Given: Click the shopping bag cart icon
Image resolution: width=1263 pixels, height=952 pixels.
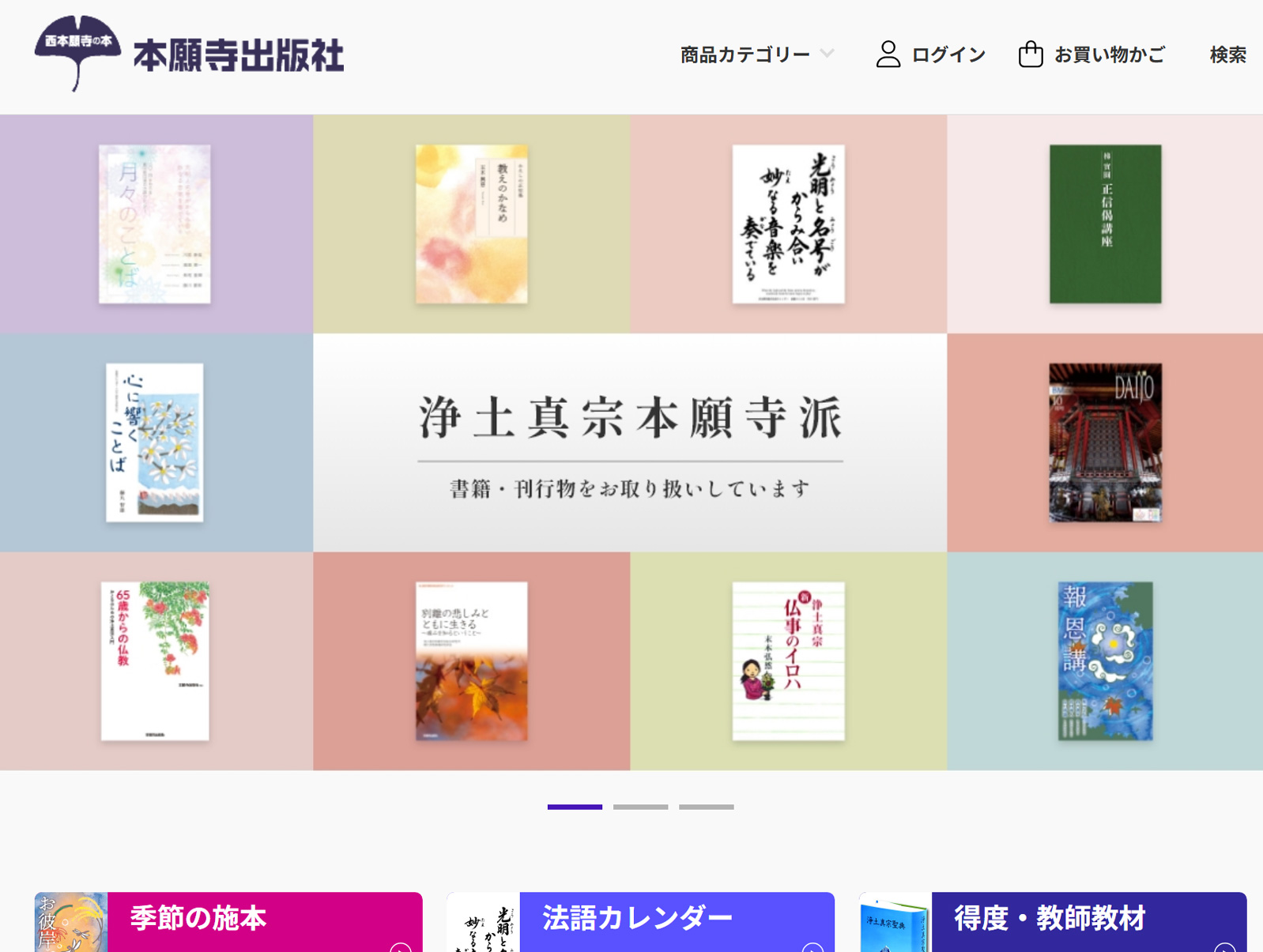Looking at the screenshot, I should pos(1031,55).
